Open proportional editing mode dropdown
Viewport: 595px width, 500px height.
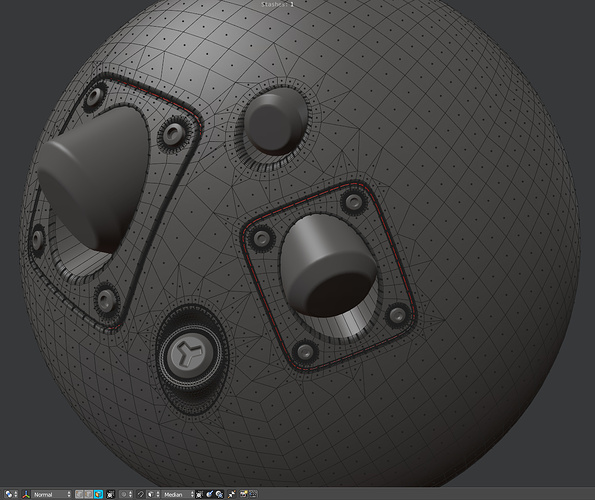pos(127,494)
